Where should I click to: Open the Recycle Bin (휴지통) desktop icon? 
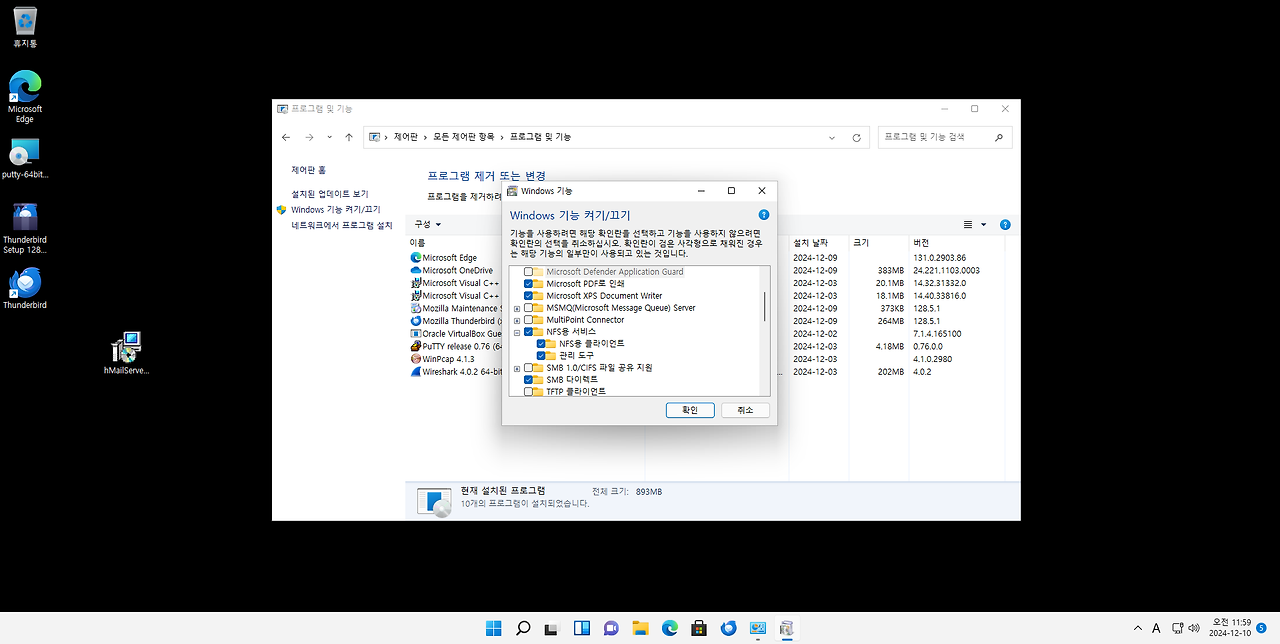click(x=25, y=26)
